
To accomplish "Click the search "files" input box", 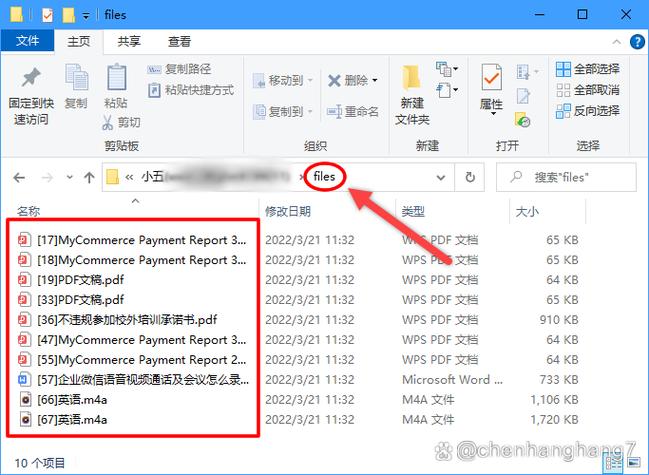I will [566, 178].
